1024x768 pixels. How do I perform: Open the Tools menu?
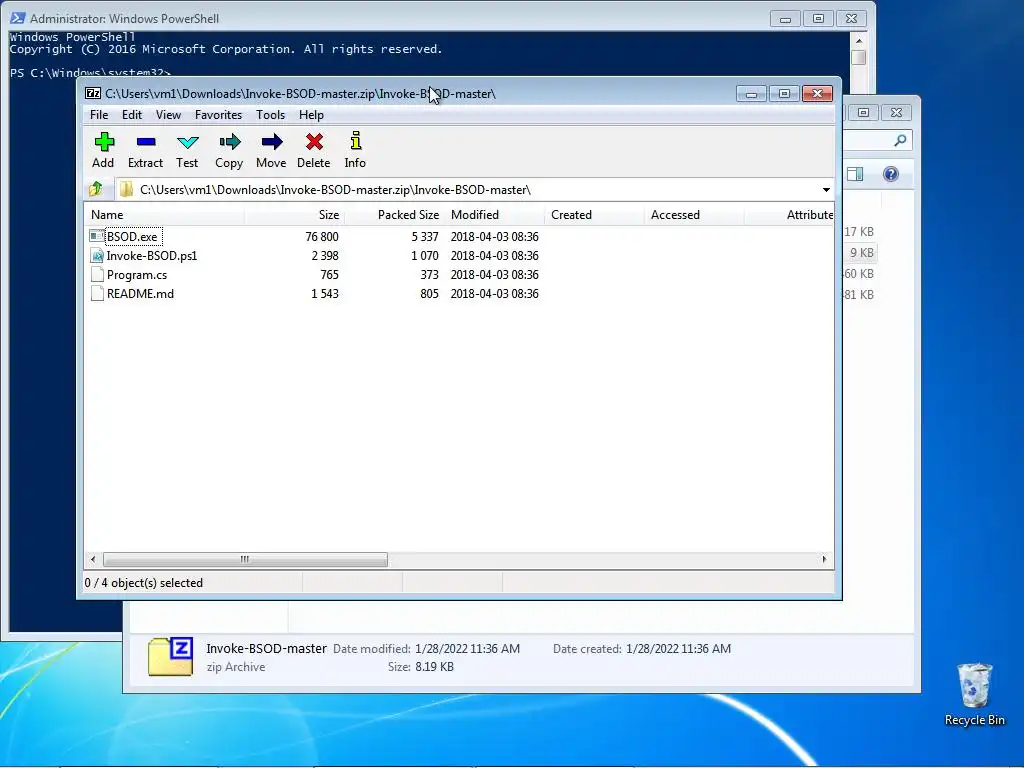point(270,115)
